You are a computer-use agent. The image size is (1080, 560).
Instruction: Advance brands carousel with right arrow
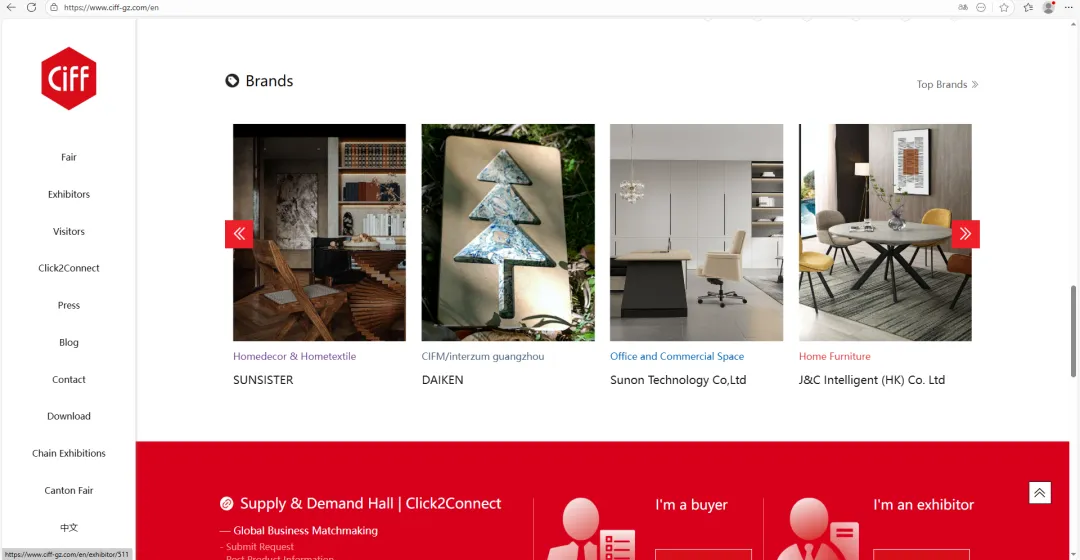[x=966, y=234]
